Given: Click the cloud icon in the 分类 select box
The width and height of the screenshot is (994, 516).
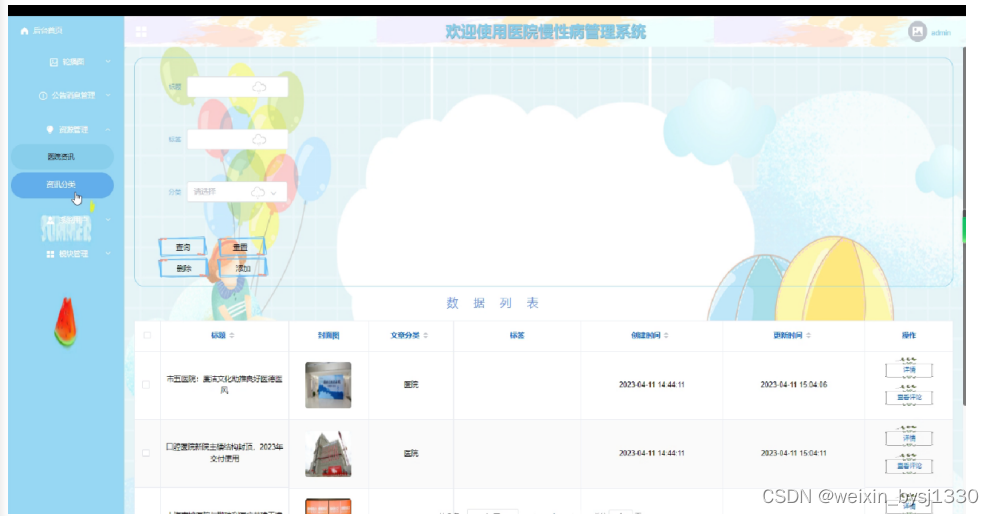Looking at the screenshot, I should pyautogui.click(x=257, y=192).
